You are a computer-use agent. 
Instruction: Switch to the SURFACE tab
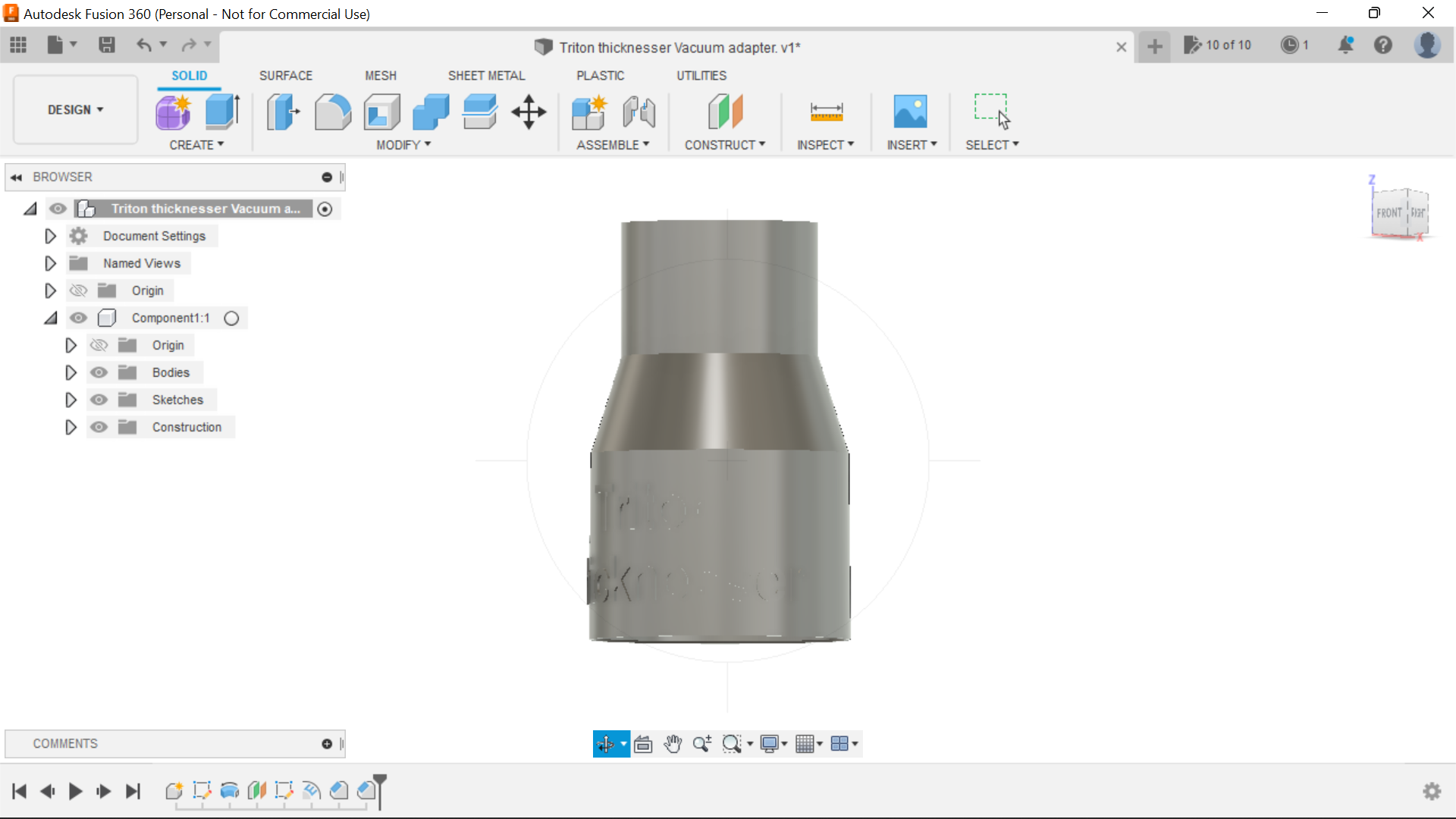coord(286,75)
